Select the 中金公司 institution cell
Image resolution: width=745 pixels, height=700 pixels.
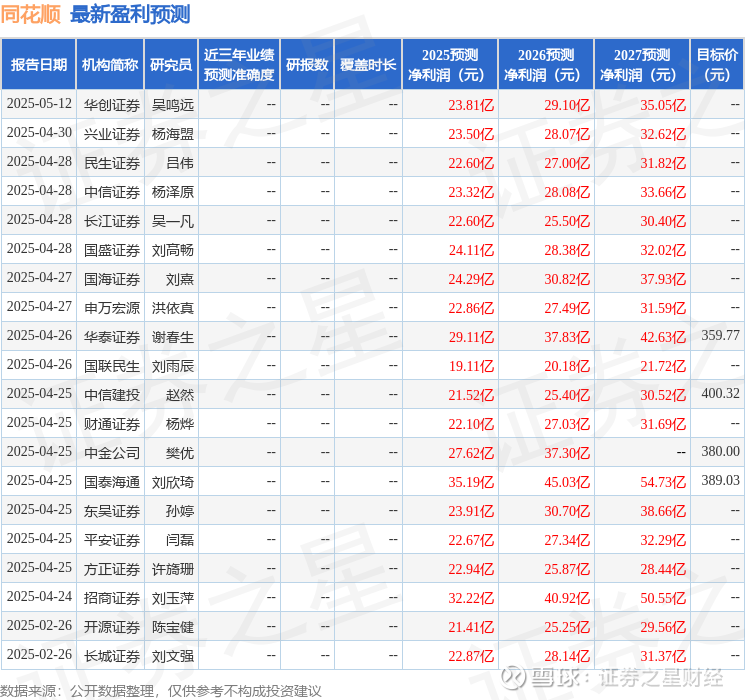coord(112,453)
